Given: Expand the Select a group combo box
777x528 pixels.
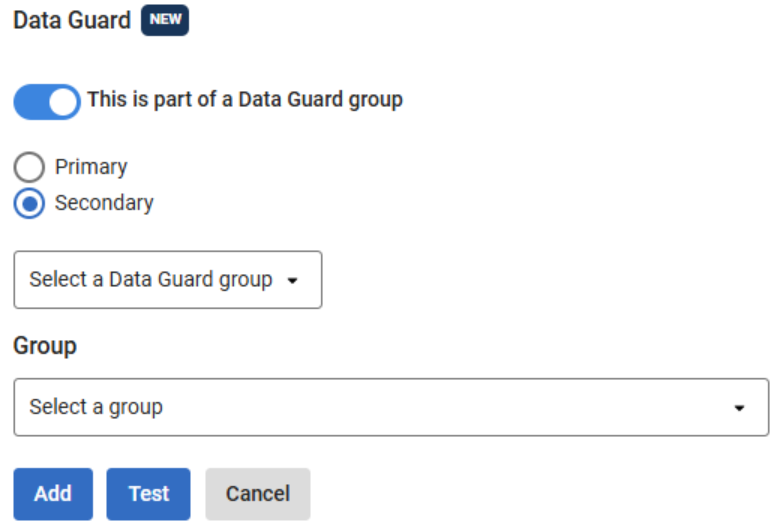Looking at the screenshot, I should tap(391, 407).
